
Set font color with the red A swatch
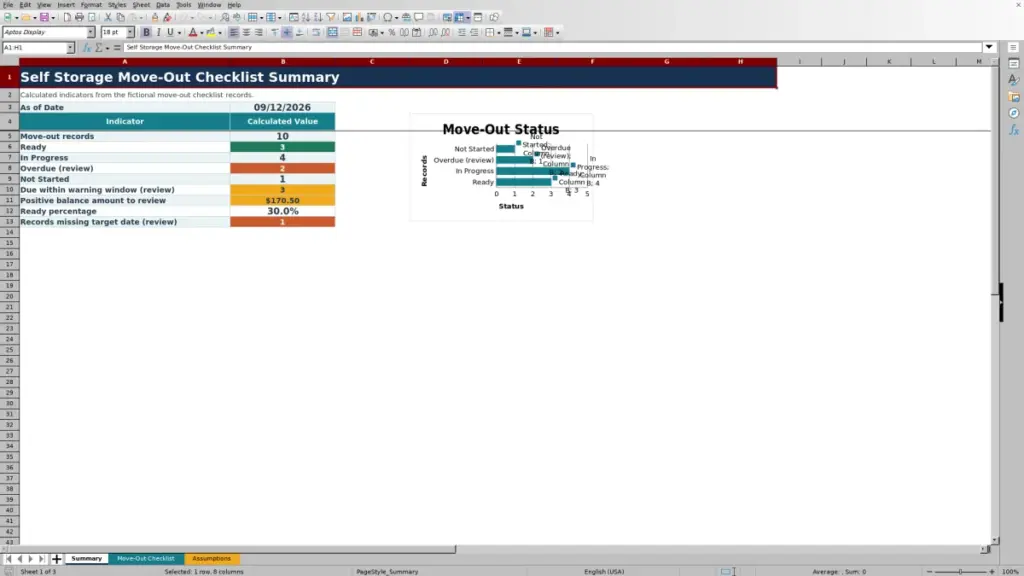193,33
